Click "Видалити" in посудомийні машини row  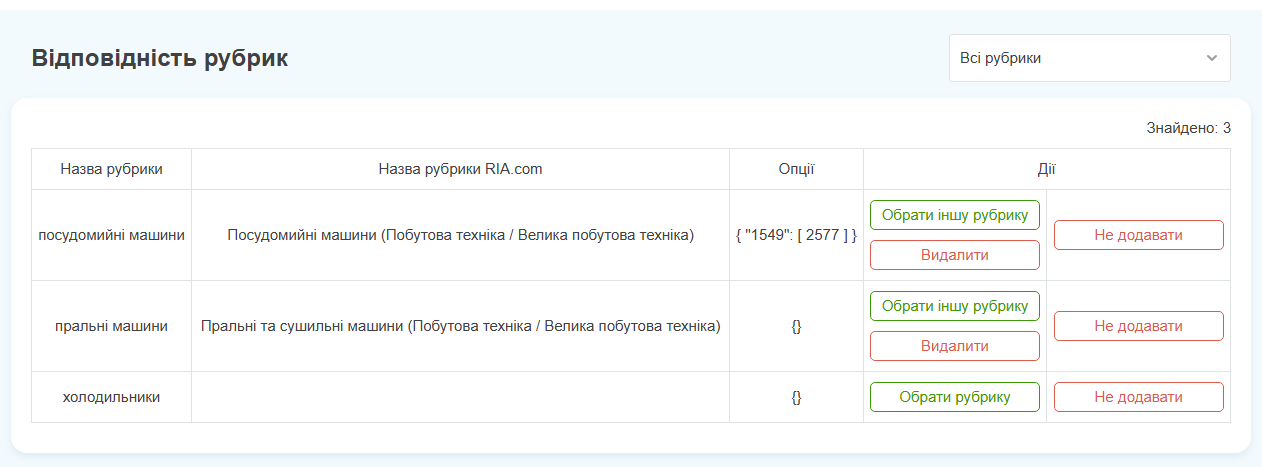click(x=955, y=255)
